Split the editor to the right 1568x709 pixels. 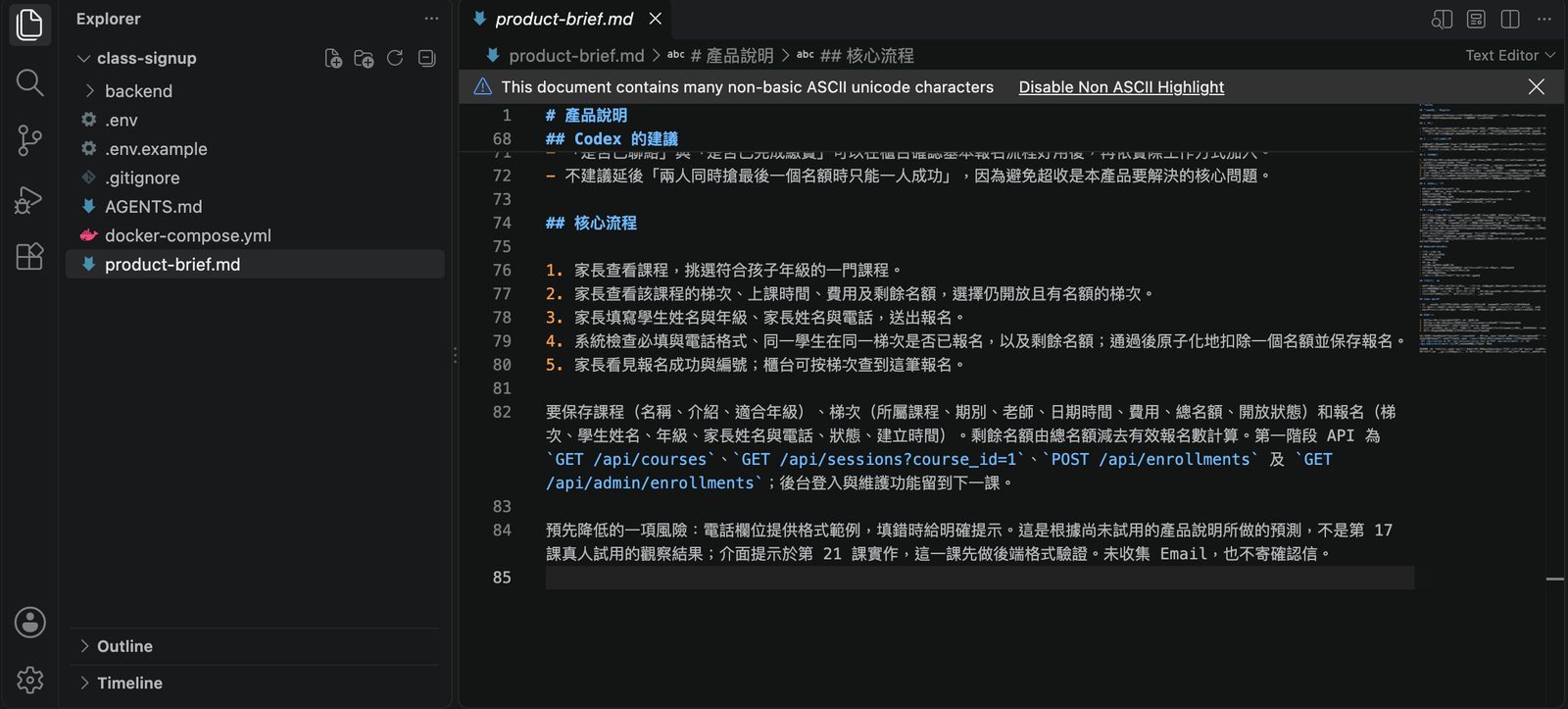pos(1510,19)
